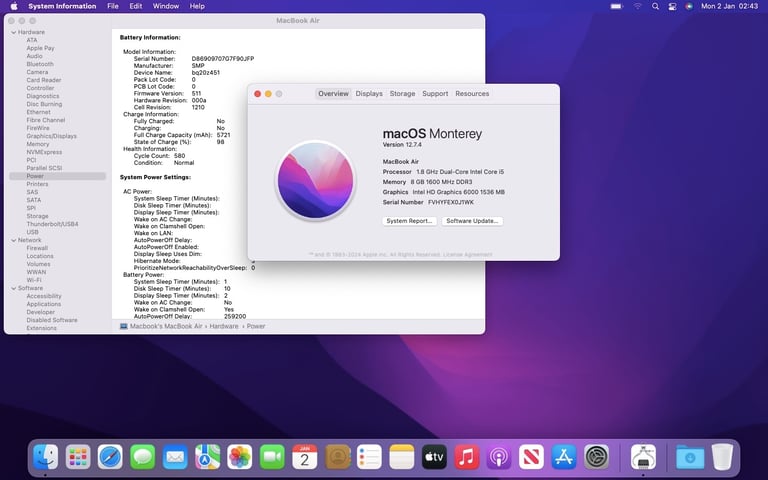Click the battery status icon
Viewport: 768px width, 480px height.
click(616, 6)
